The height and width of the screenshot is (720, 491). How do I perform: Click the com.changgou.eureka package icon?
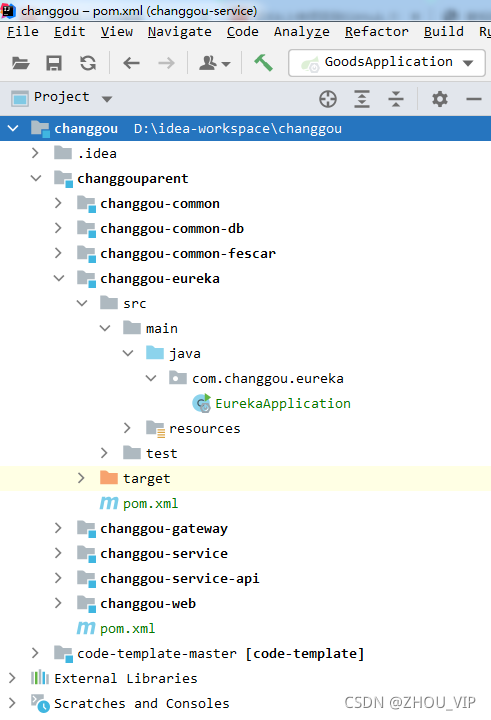178,378
